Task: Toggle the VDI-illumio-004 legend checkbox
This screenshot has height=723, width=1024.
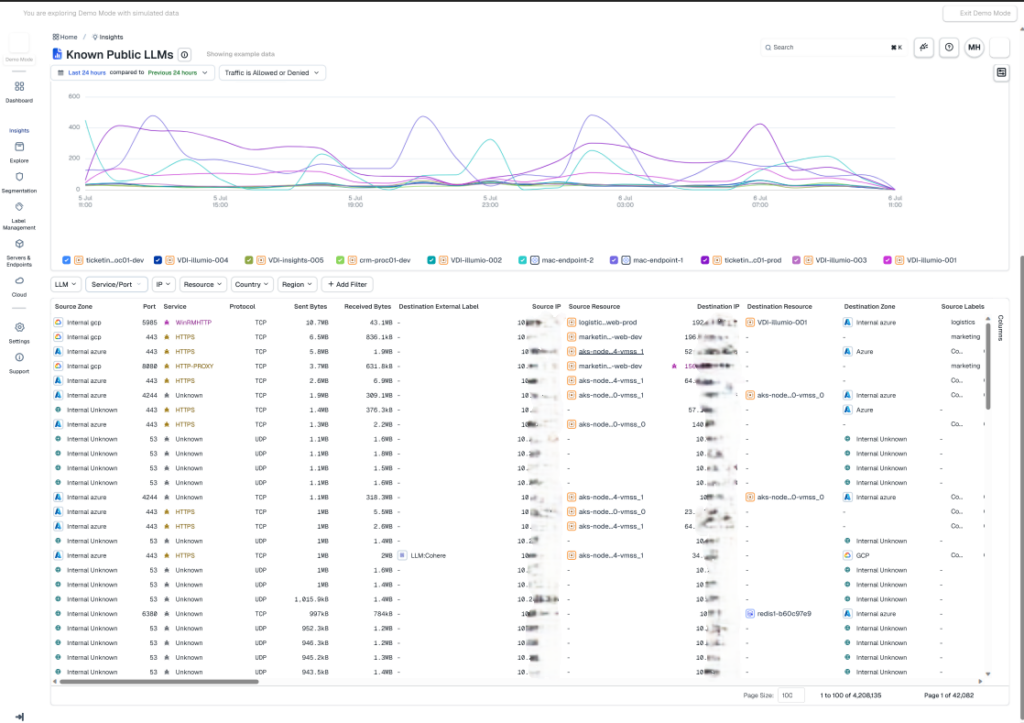Action: pyautogui.click(x=157, y=260)
